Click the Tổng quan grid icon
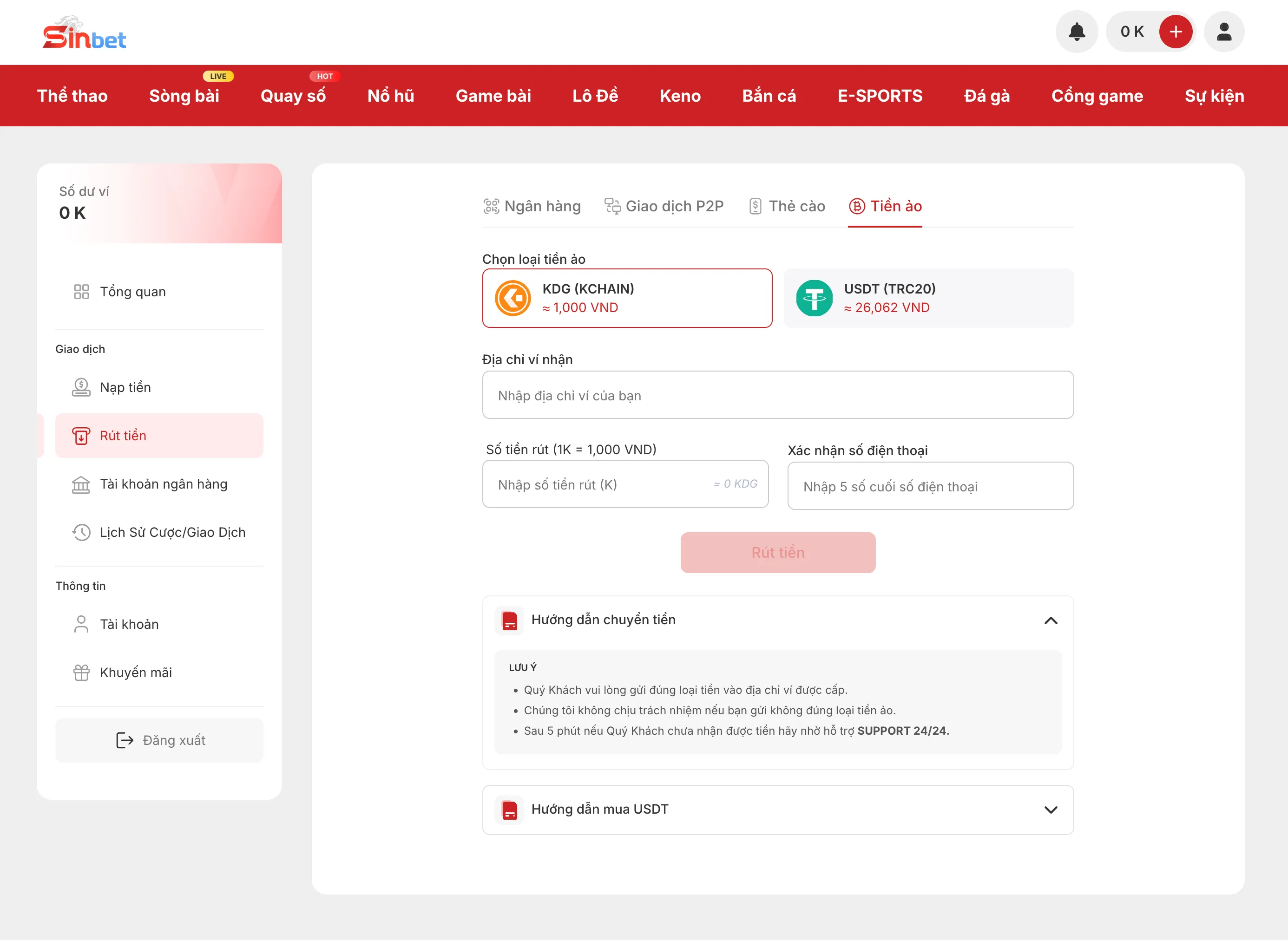 (81, 292)
